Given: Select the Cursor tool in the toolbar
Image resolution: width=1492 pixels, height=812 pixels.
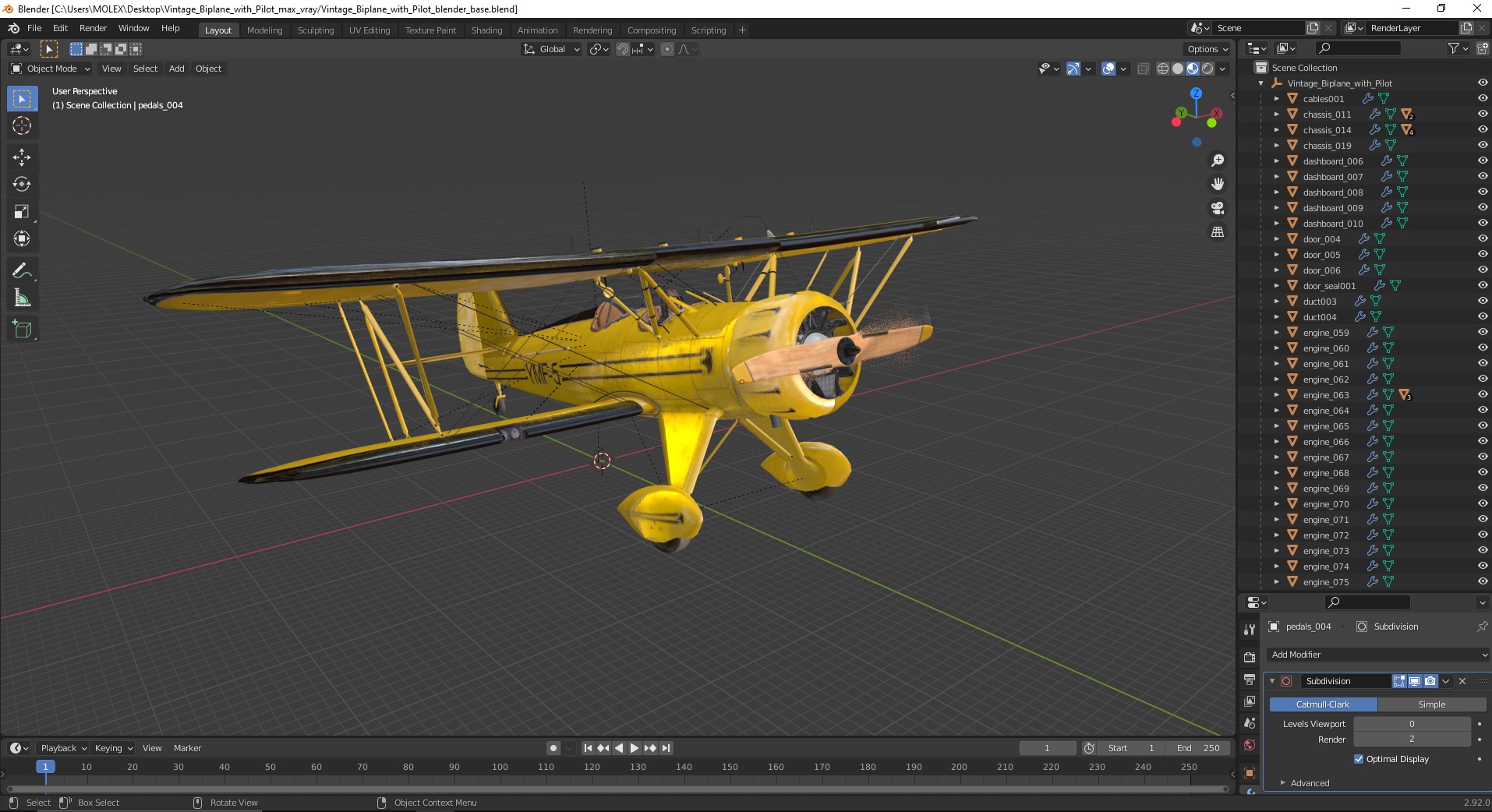Looking at the screenshot, I should (22, 125).
